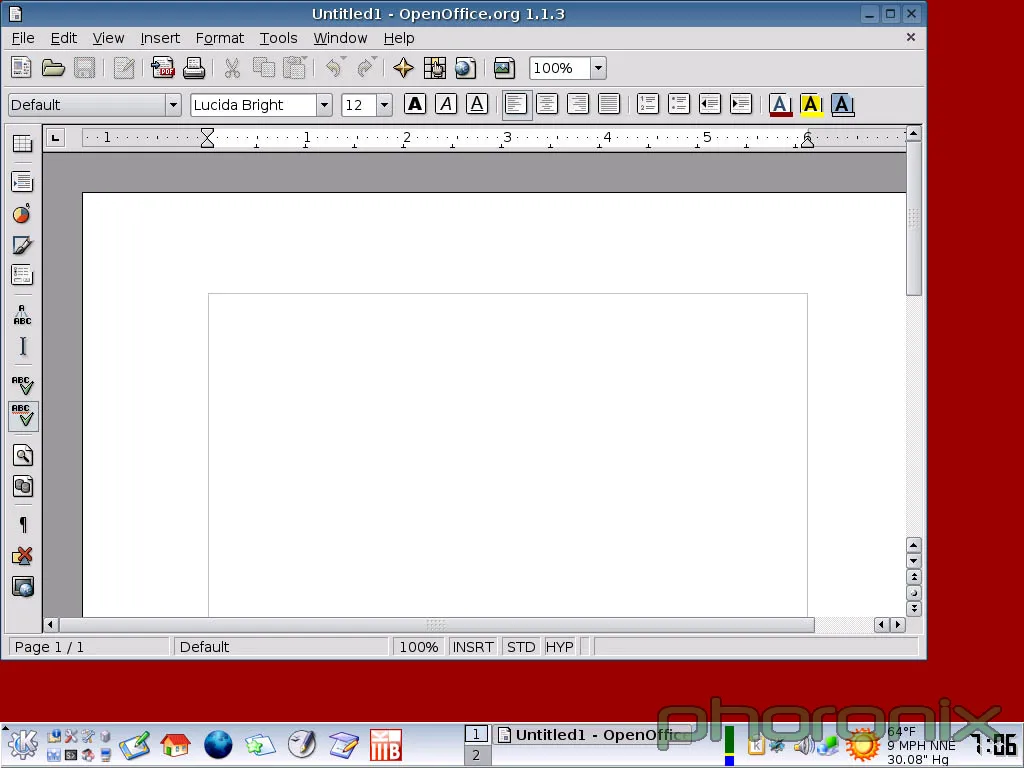The height and width of the screenshot is (768, 1024).
Task: Toggle INSRT insert mode in status bar
Action: [x=473, y=647]
